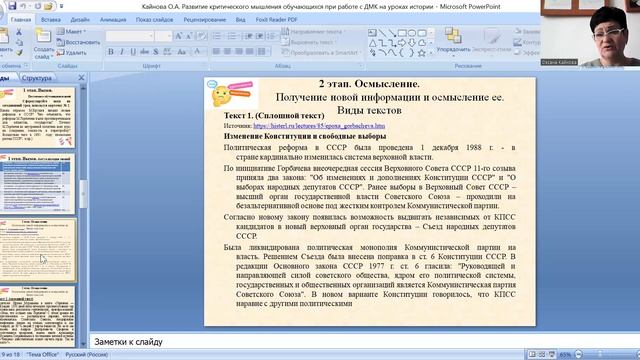Open Выровнять текст align text dropdown
This screenshot has height=360, width=640.
pos(309,42)
